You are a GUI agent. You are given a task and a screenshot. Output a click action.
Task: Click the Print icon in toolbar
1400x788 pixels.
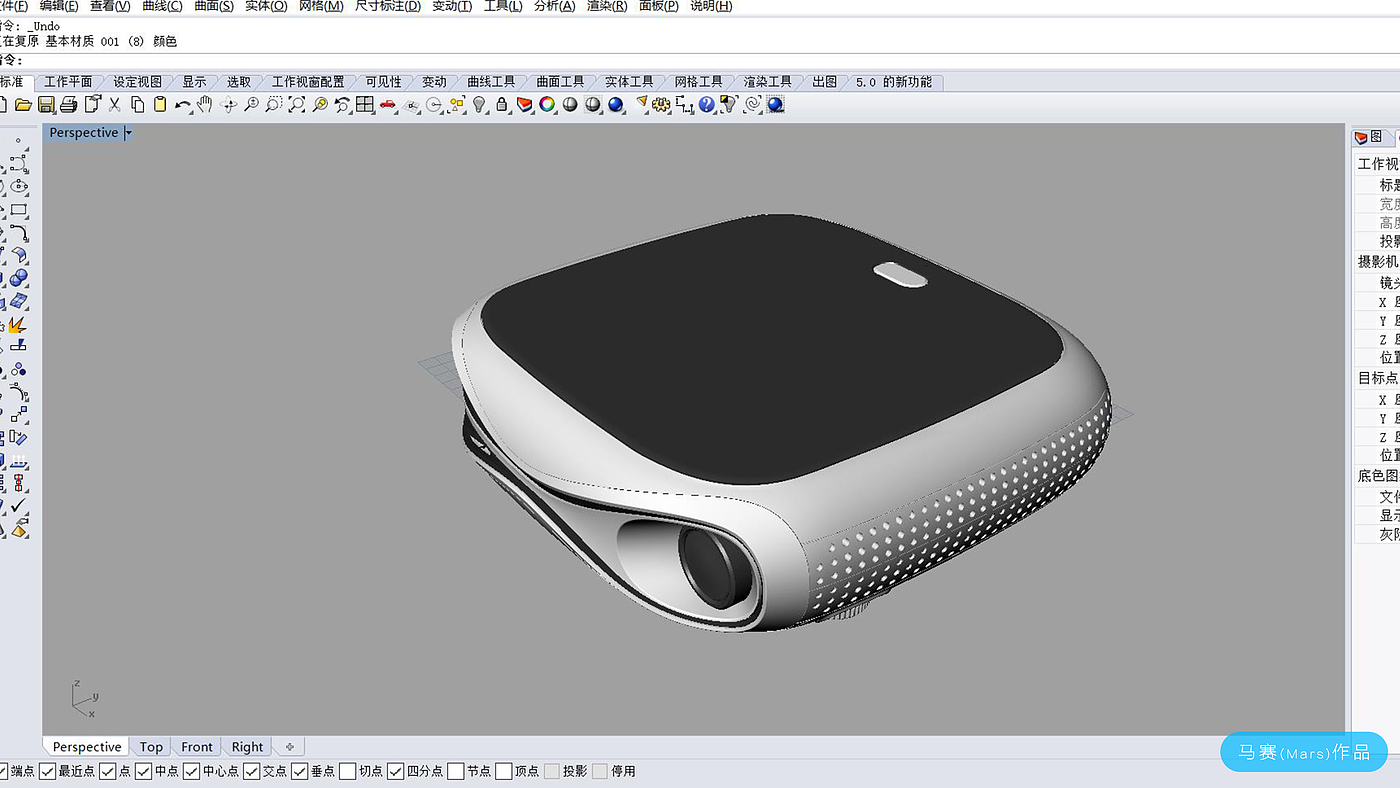pos(69,105)
